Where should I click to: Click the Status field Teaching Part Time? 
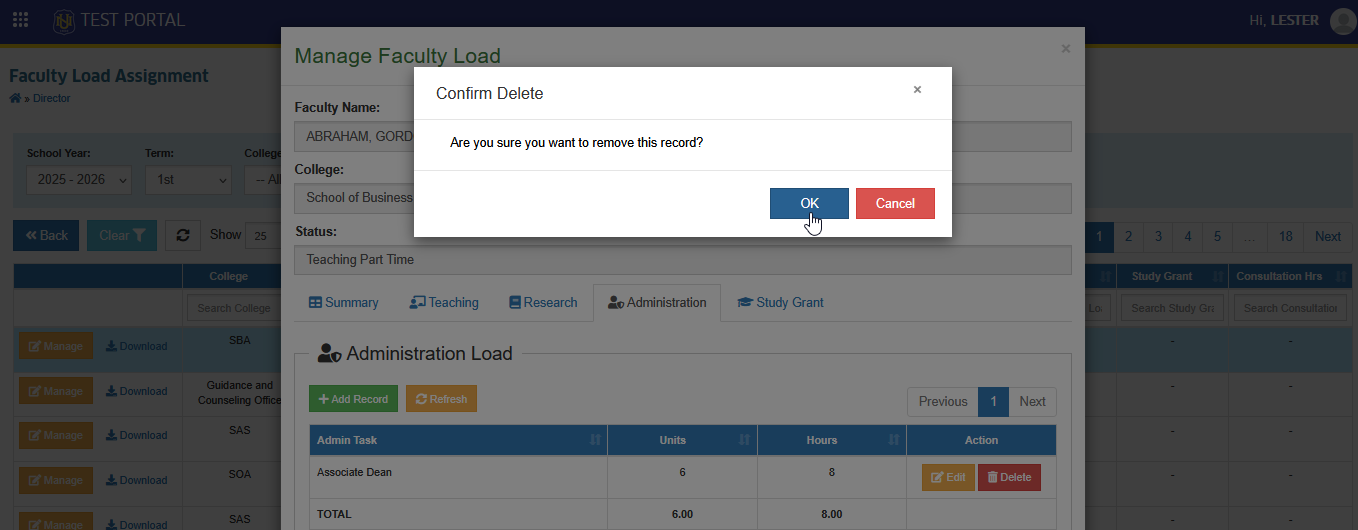coord(683,259)
